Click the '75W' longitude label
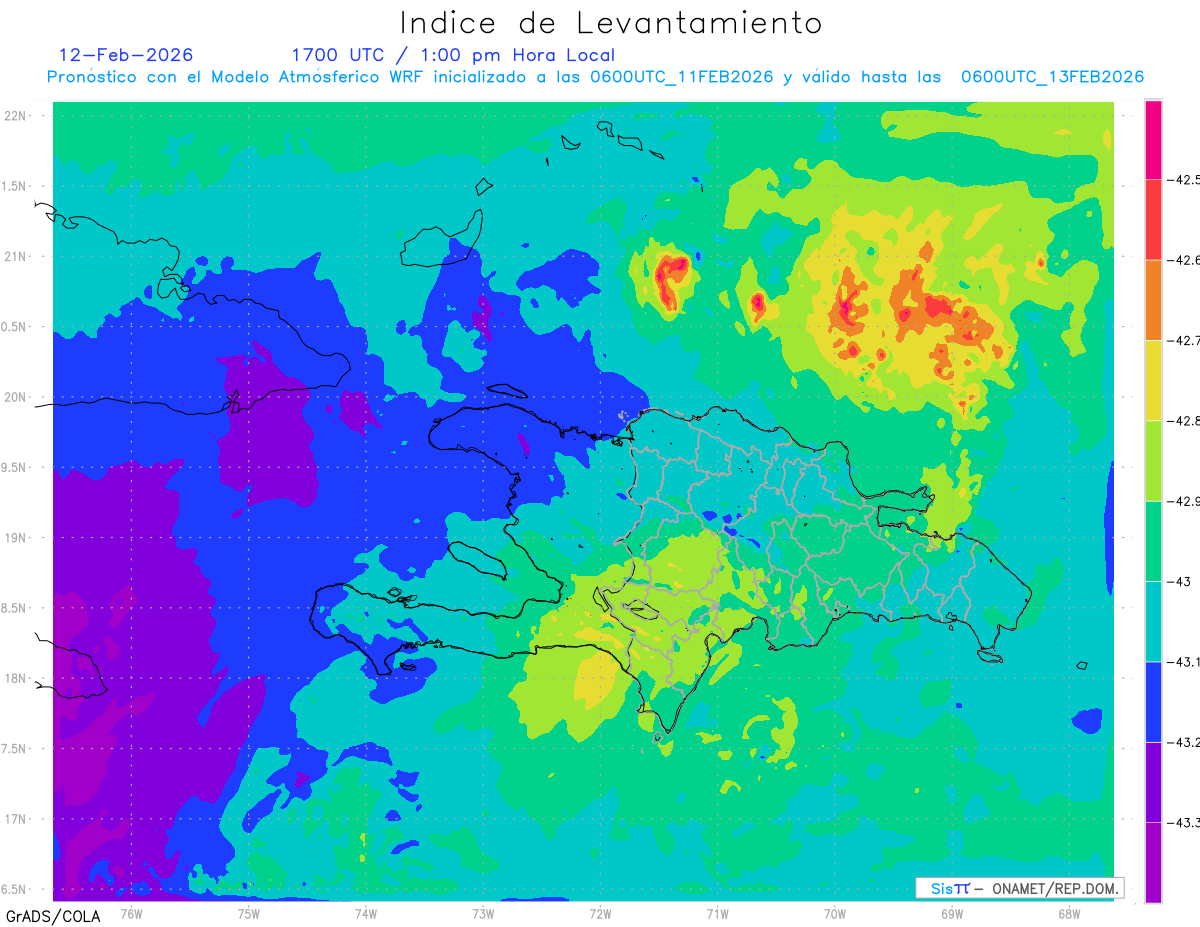Image resolution: width=1200 pixels, height=927 pixels. click(248, 913)
